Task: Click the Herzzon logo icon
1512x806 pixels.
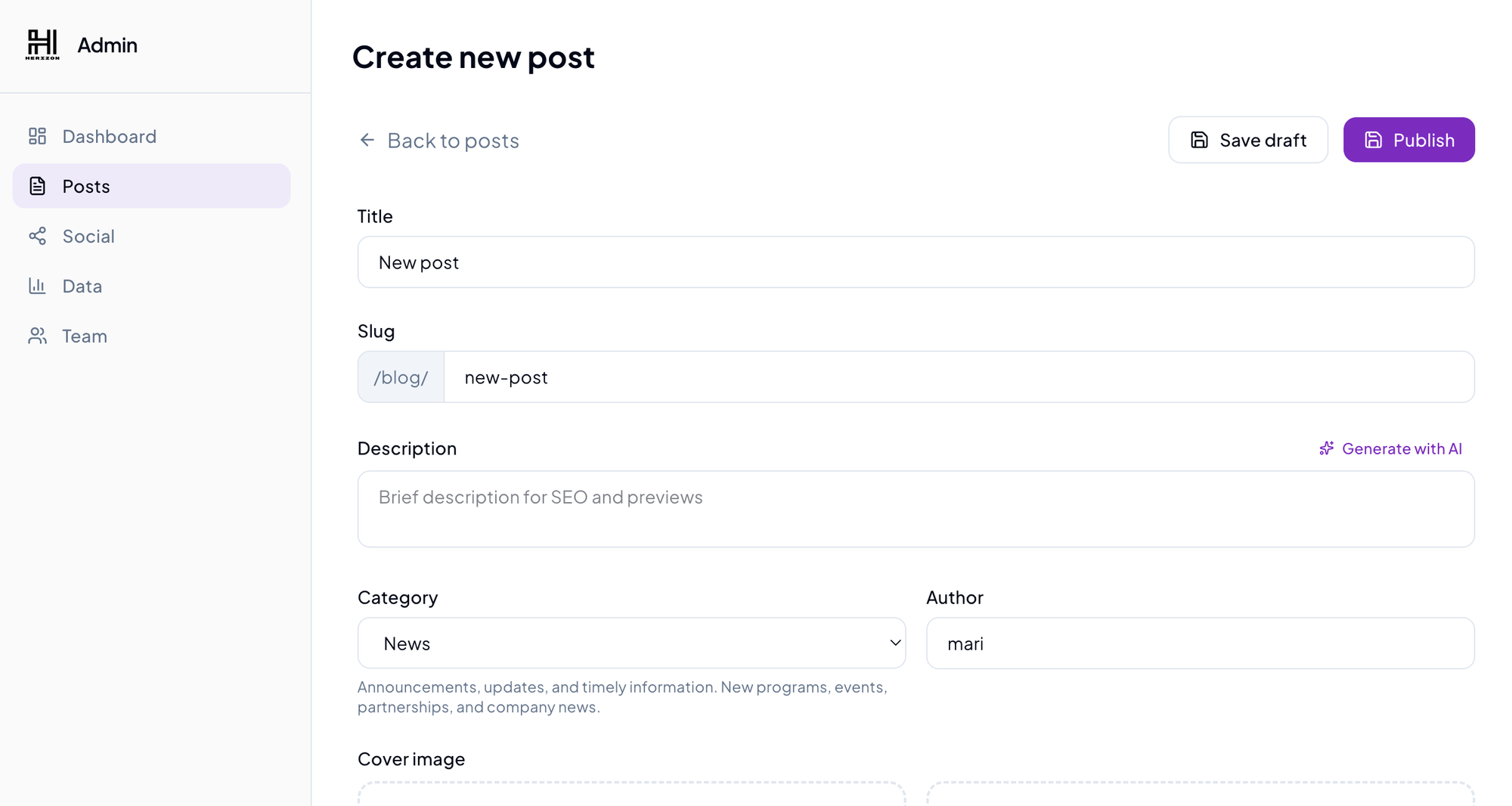Action: click(x=42, y=45)
